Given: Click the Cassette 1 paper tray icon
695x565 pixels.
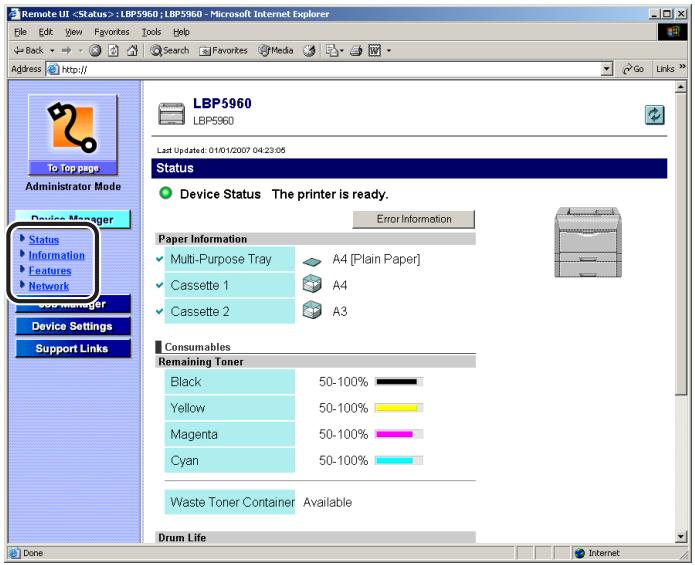Looking at the screenshot, I should [312, 284].
